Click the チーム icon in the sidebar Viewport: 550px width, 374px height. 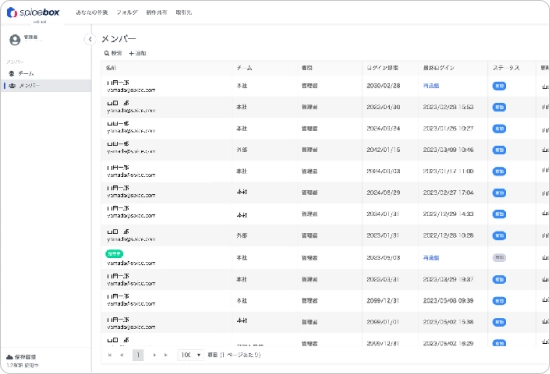(12, 73)
